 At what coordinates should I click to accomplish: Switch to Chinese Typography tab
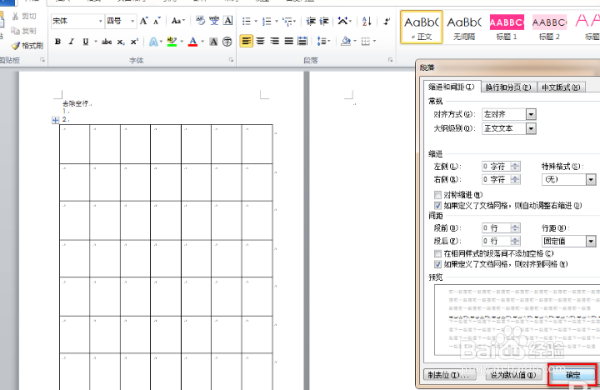coord(561,87)
